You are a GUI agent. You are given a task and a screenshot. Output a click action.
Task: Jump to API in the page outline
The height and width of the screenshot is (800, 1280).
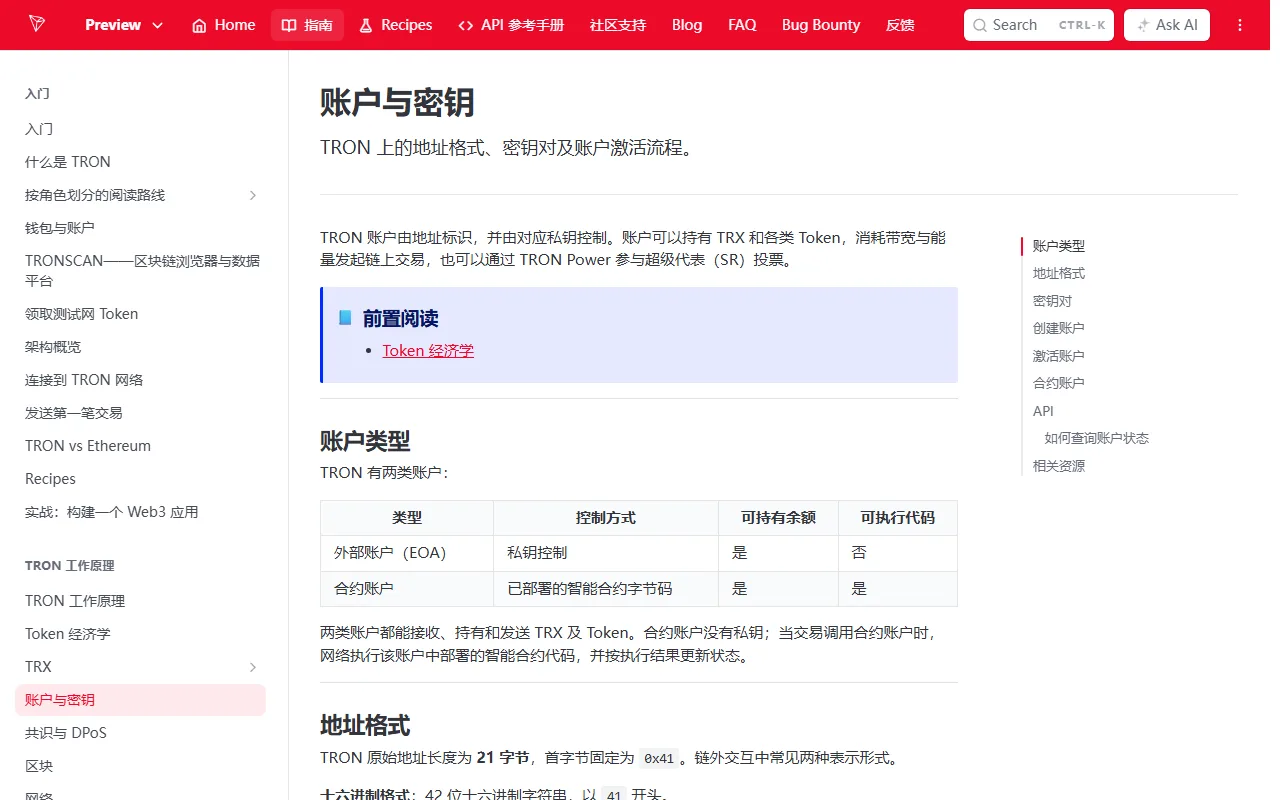(x=1043, y=411)
